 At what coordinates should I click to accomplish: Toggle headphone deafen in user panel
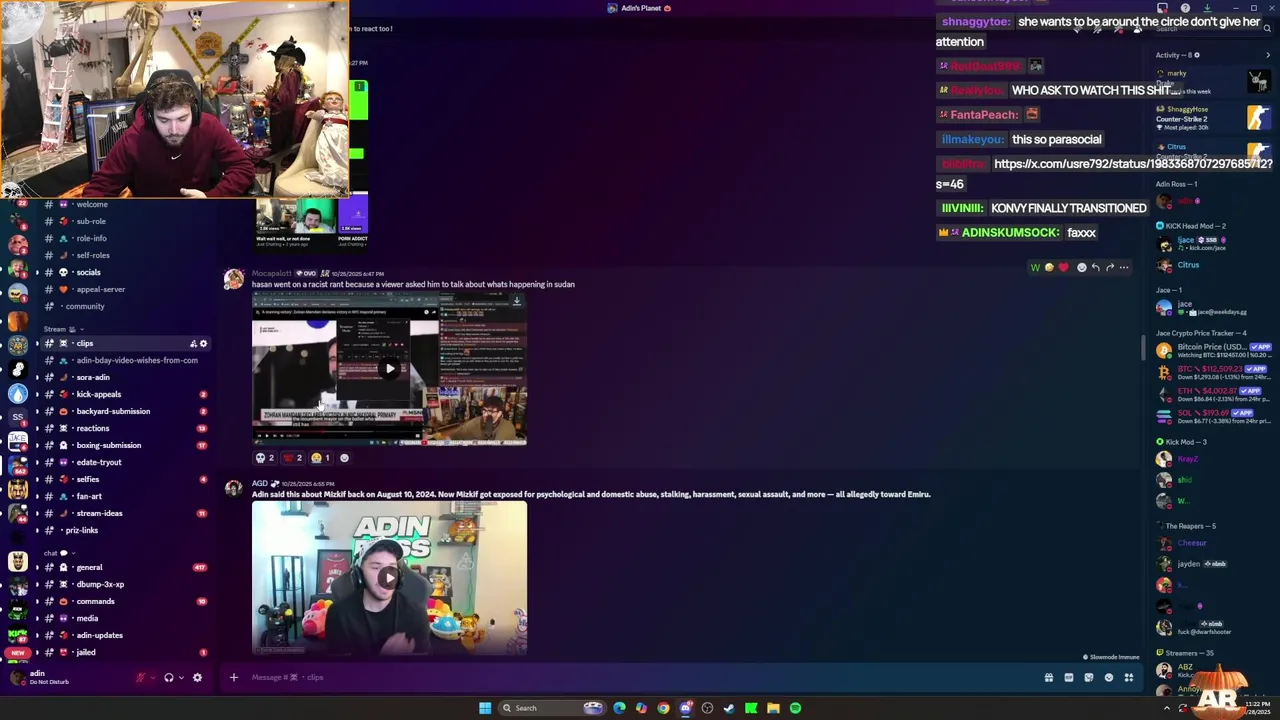168,678
